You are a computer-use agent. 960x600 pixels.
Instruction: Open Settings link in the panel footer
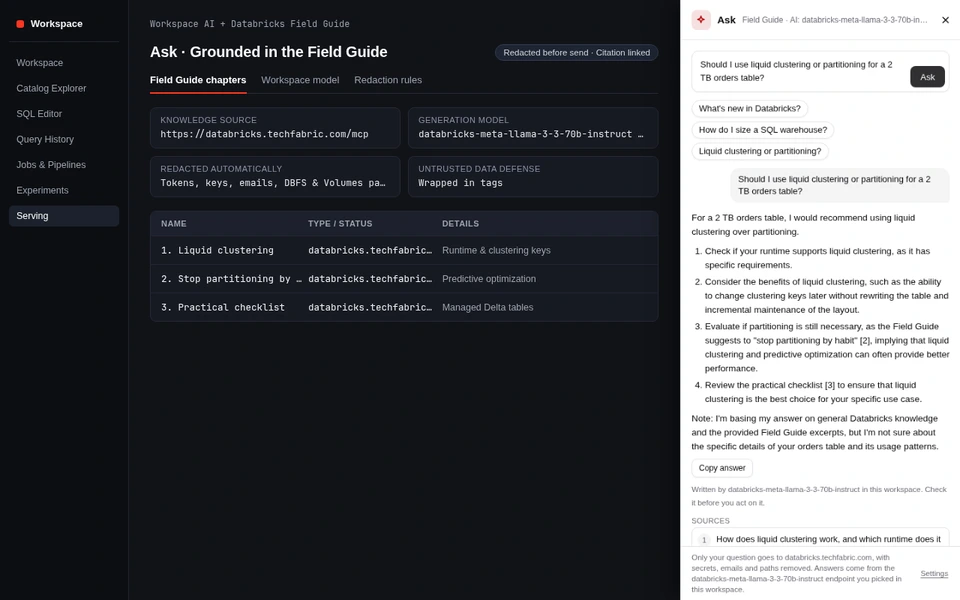(x=934, y=574)
